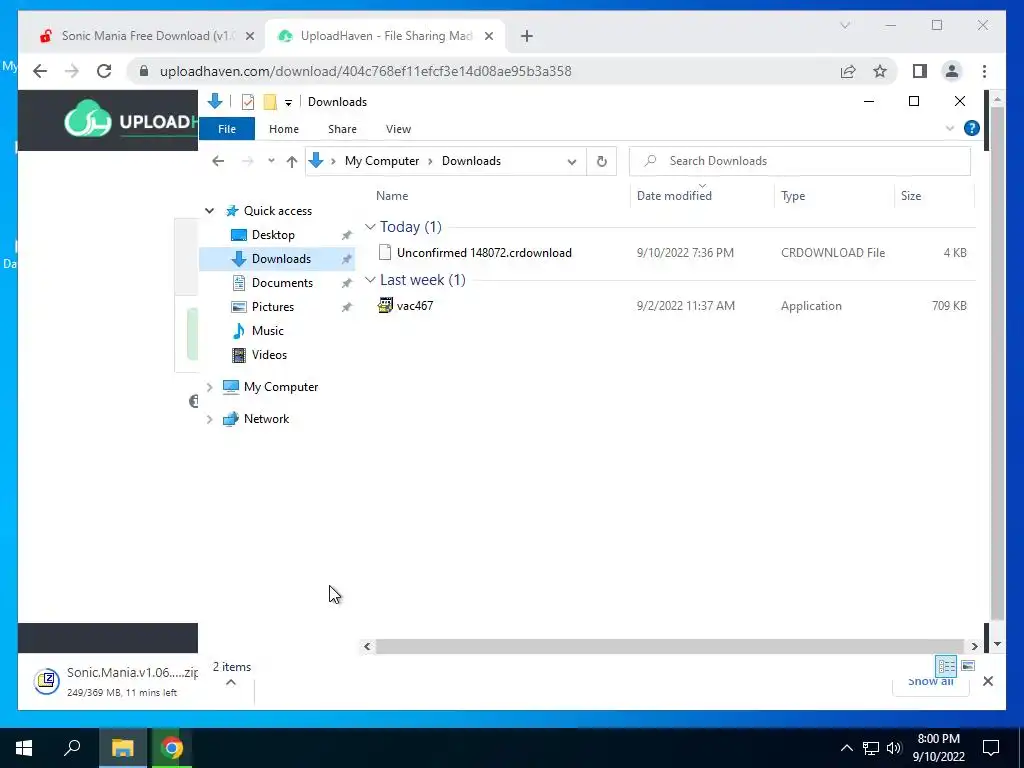Screen dimensions: 1024x768
Task: Sort by Type column header
Action: (x=793, y=195)
